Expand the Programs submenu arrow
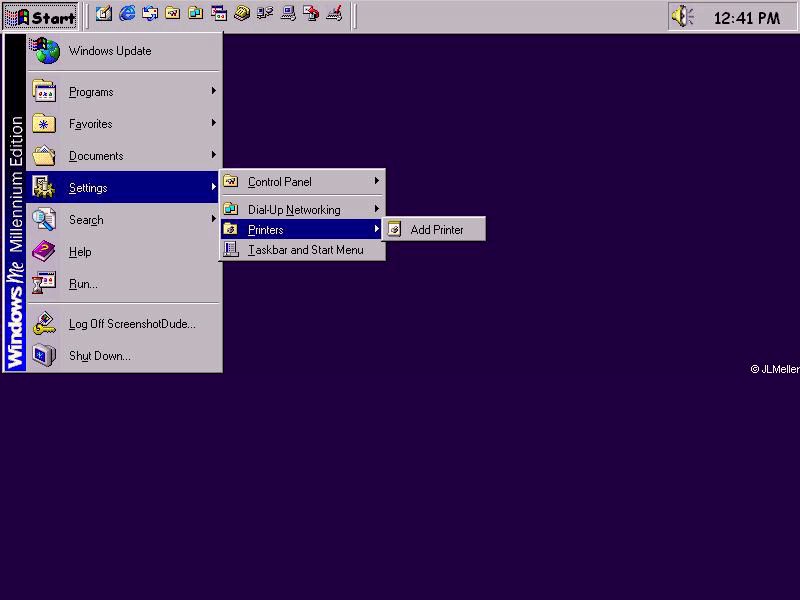This screenshot has height=600, width=800. 213,91
